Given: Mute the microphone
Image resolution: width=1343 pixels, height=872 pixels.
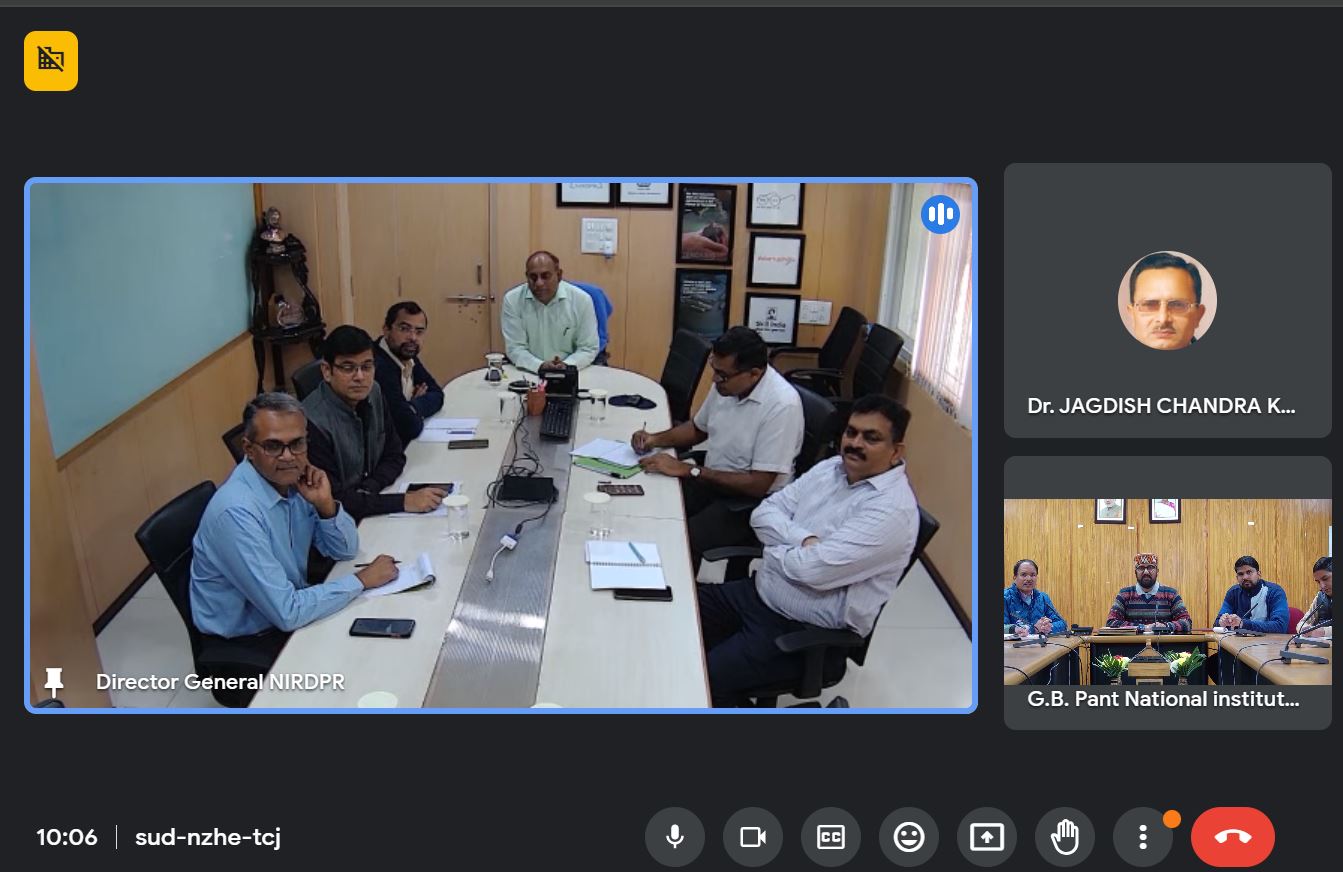Looking at the screenshot, I should click(675, 837).
